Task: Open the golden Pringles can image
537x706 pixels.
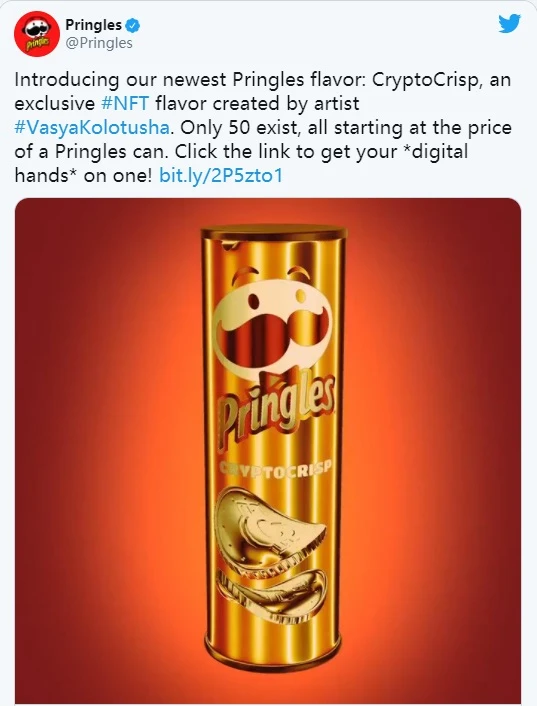Action: click(x=268, y=451)
